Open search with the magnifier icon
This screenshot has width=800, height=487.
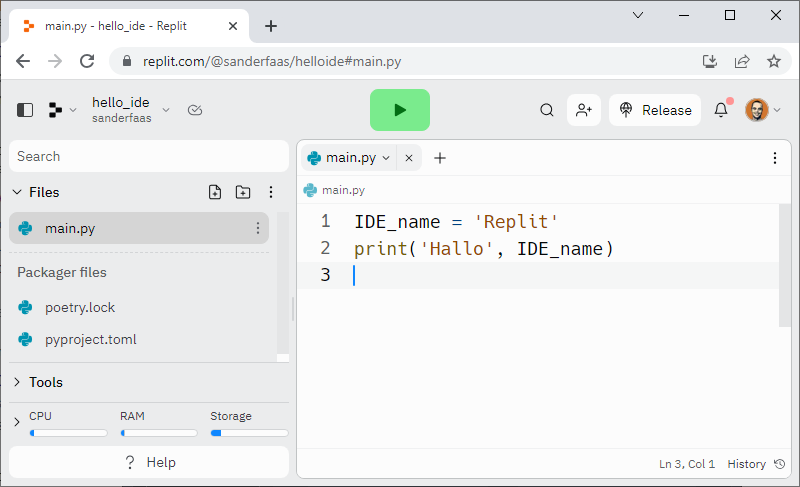[546, 110]
